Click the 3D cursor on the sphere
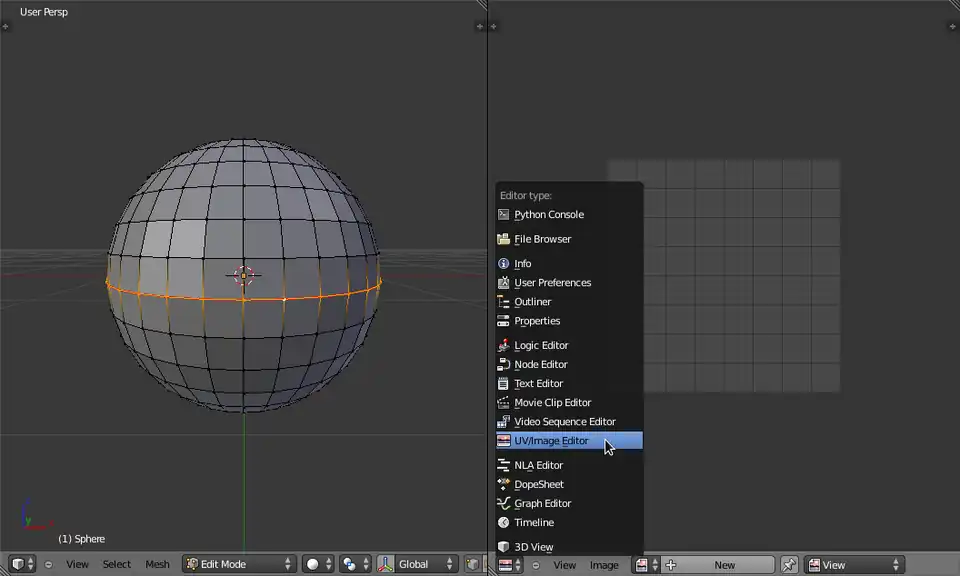 coord(244,275)
